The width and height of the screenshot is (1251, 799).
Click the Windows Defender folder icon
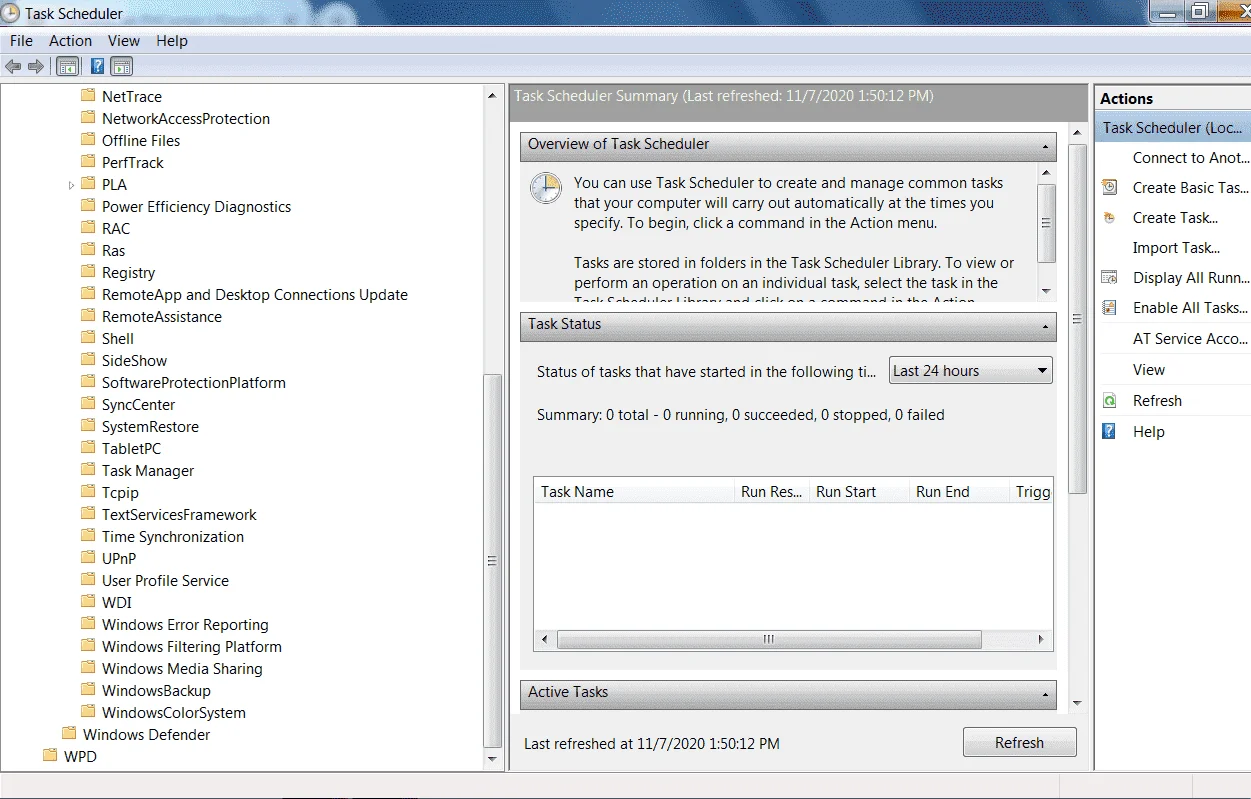pyautogui.click(x=69, y=734)
